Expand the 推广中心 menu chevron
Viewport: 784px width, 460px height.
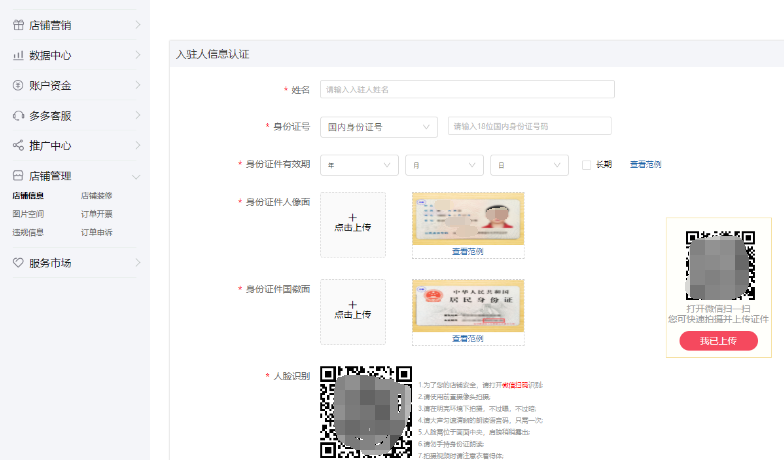[138, 146]
